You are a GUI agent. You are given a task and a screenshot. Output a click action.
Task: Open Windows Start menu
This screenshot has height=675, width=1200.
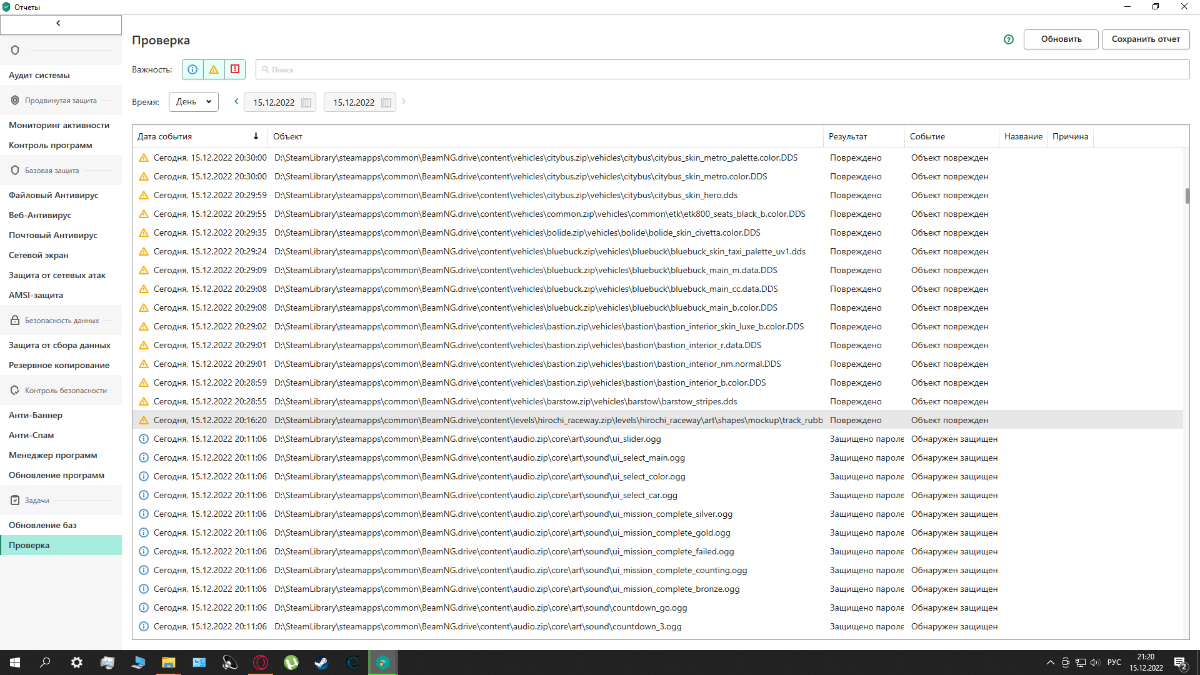[x=14, y=662]
